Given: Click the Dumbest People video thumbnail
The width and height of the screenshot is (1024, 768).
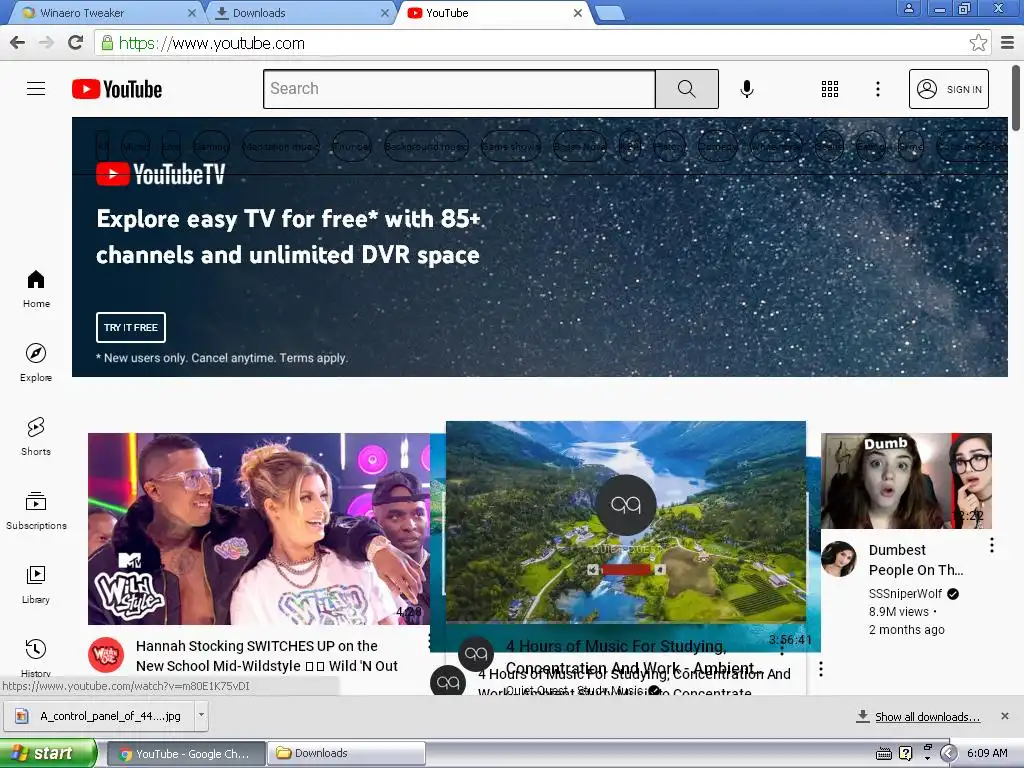Looking at the screenshot, I should pos(906,481).
